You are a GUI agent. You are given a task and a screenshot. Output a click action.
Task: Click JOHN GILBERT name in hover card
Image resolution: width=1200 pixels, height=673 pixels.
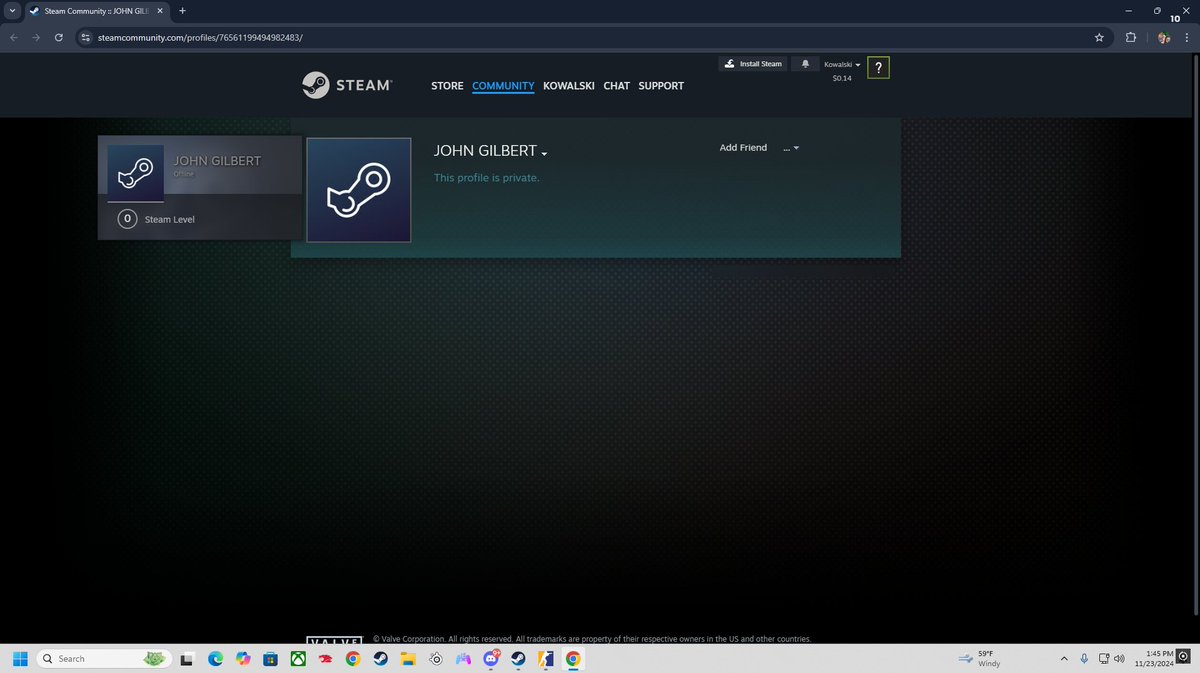[218, 161]
